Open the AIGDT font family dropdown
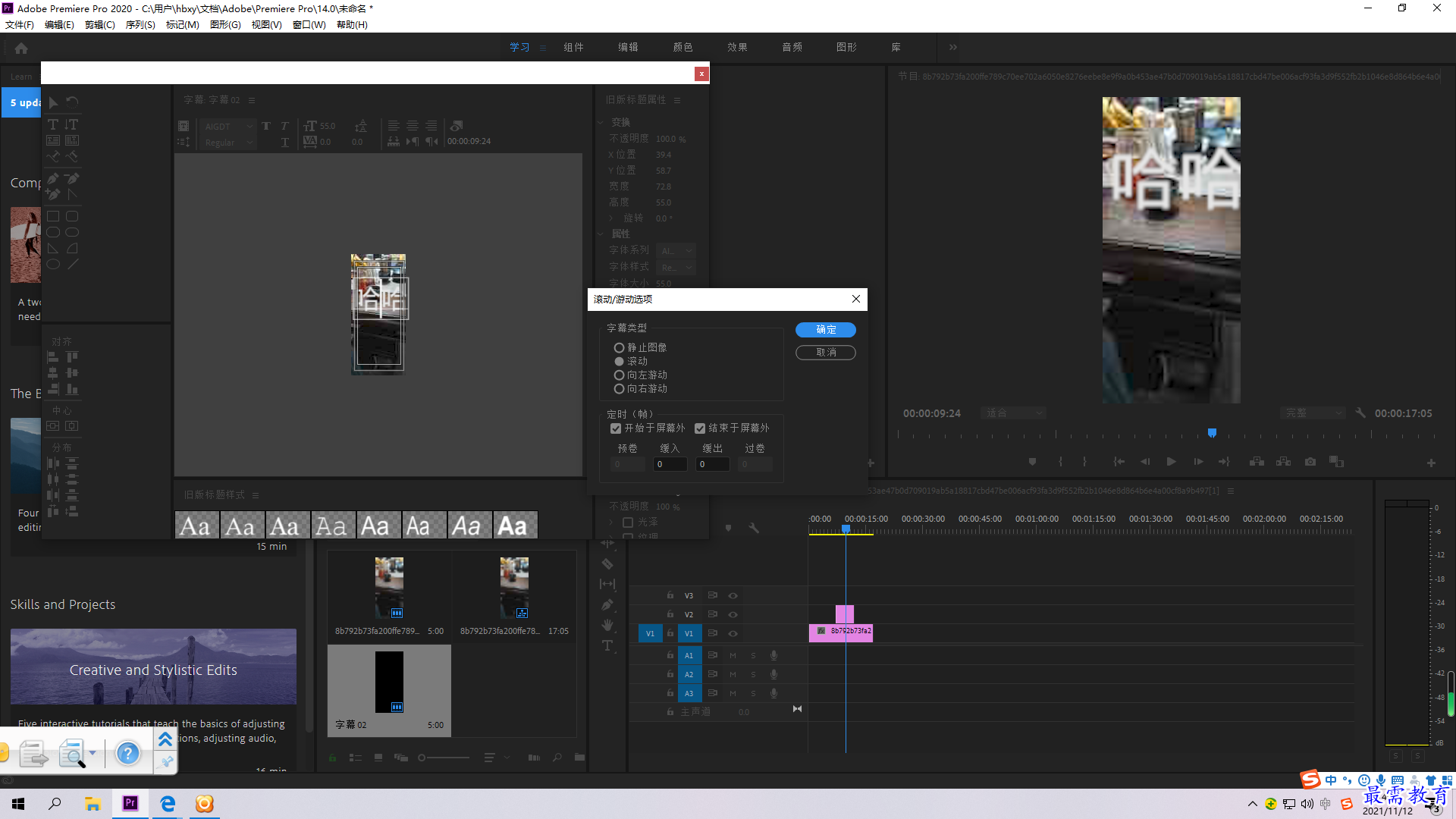The height and width of the screenshot is (819, 1456). tap(227, 127)
